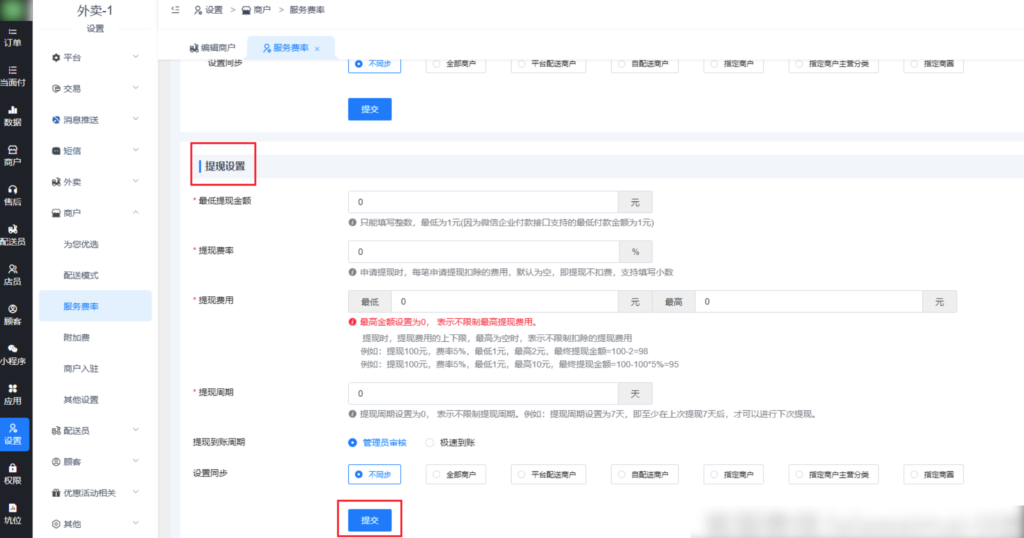This screenshot has height=538, width=1024.
Task: Switch to the 编辑商户 tab
Action: coord(212,48)
